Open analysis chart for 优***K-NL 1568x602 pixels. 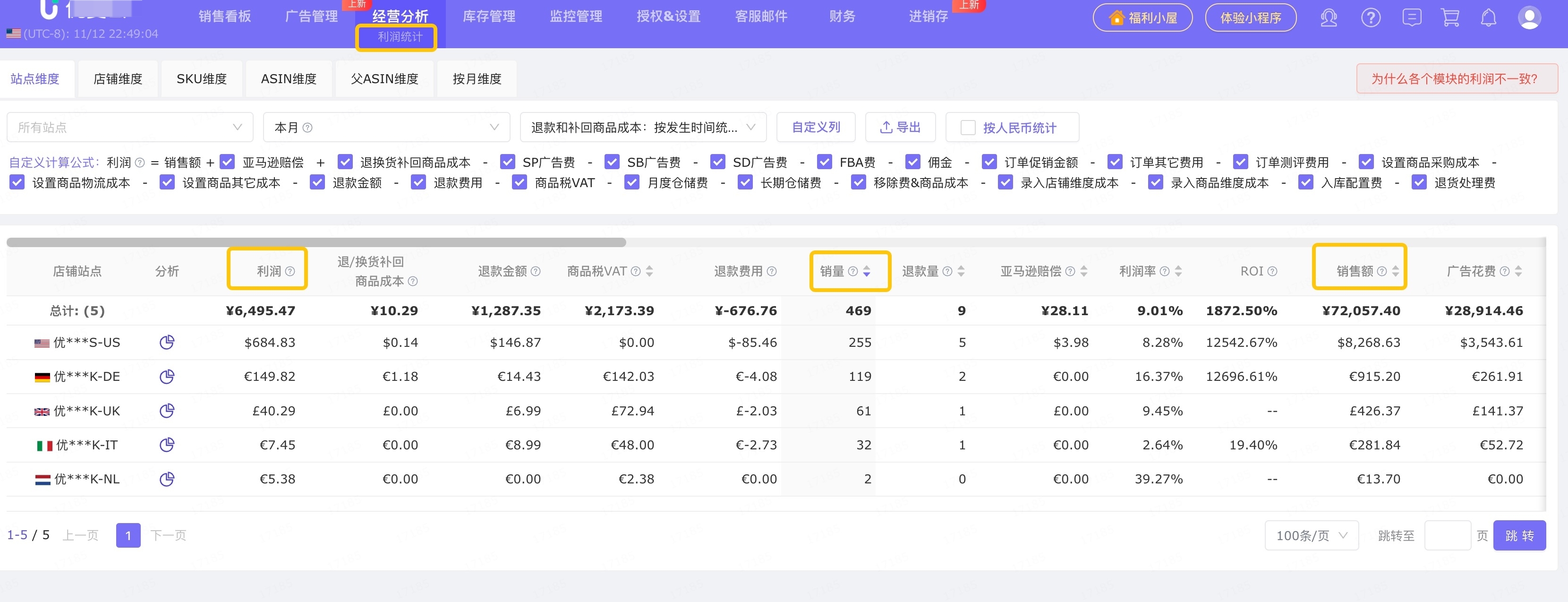167,479
